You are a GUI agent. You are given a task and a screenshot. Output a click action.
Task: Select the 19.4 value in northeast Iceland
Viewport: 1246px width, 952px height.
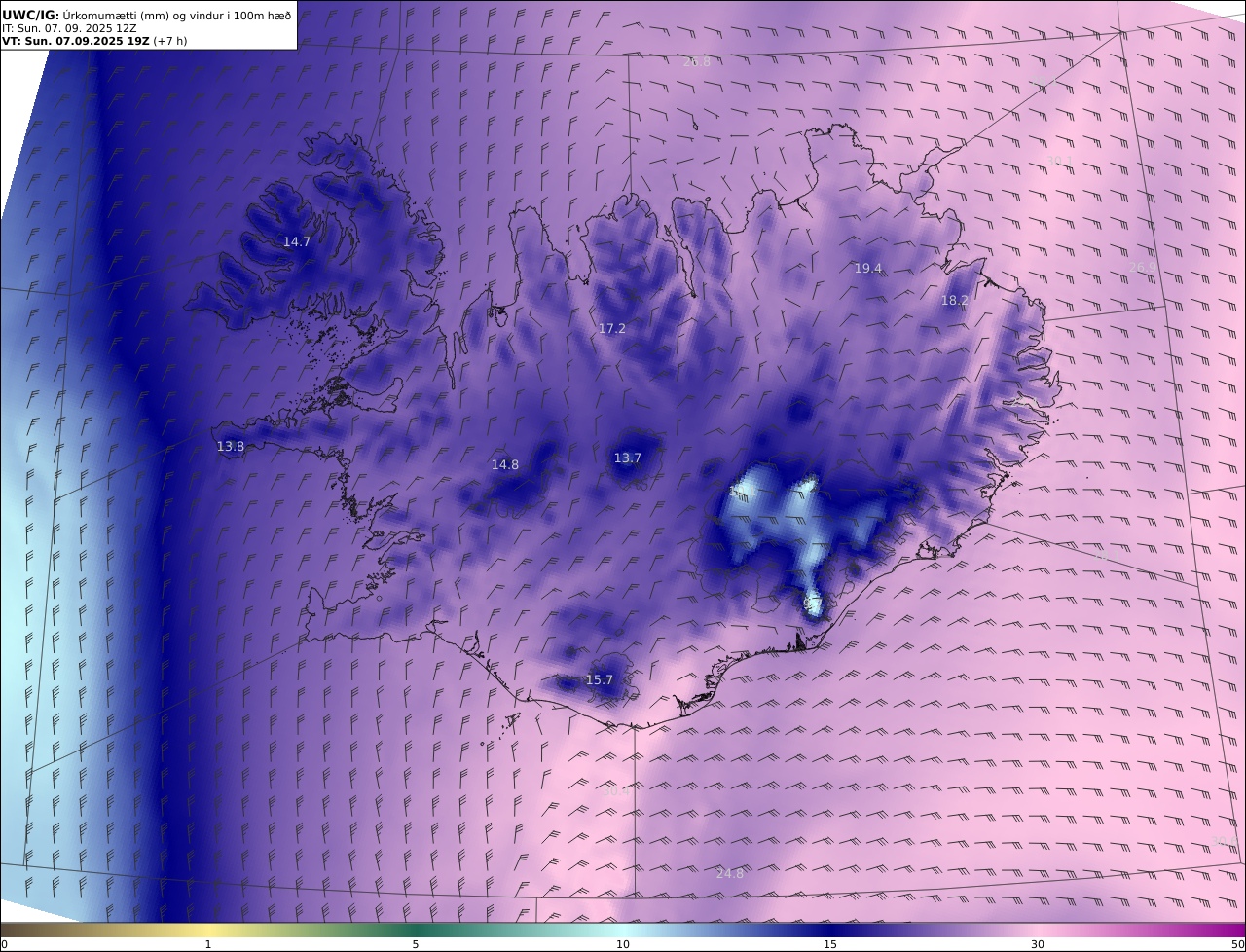(867, 268)
